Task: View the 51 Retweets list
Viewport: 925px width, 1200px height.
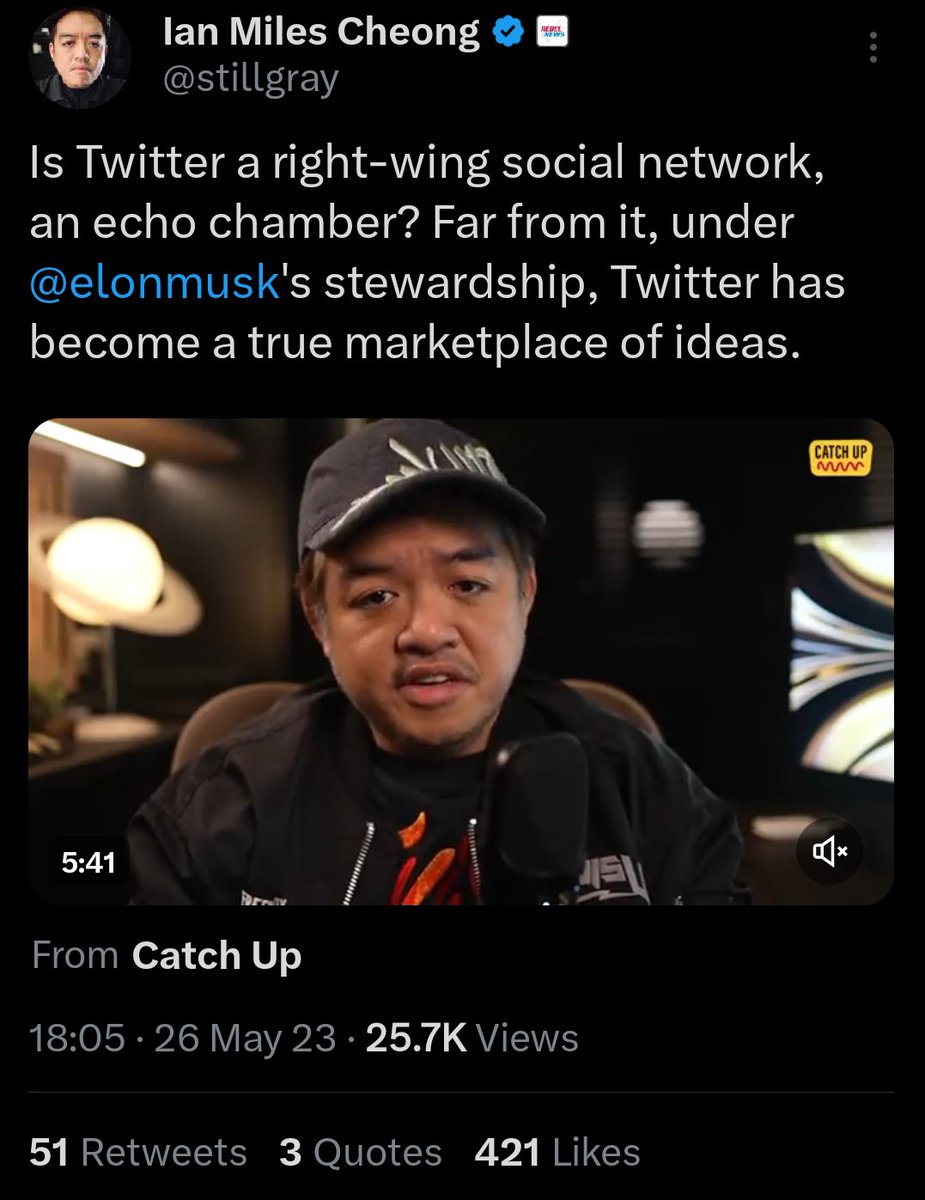Action: 138,1152
